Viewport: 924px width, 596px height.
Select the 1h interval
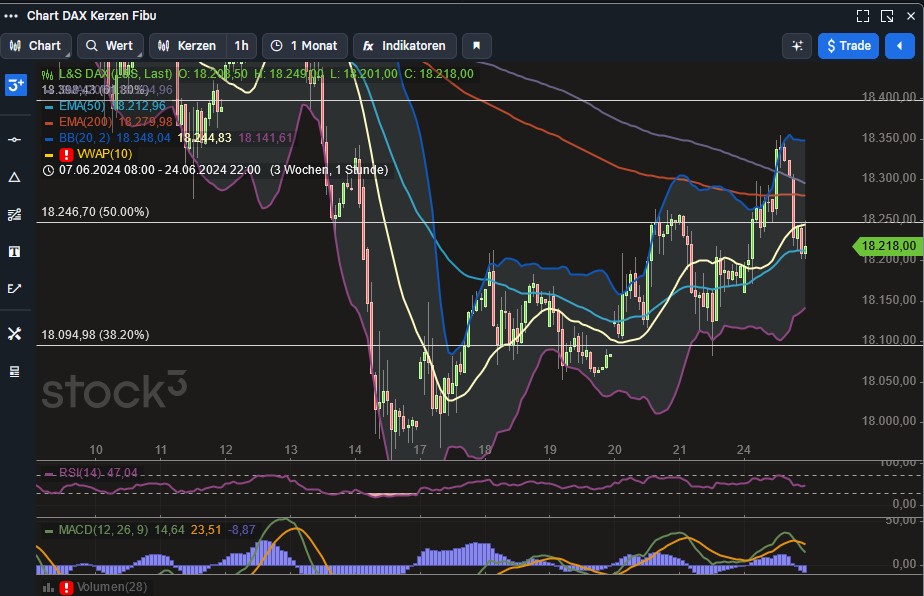click(x=240, y=45)
